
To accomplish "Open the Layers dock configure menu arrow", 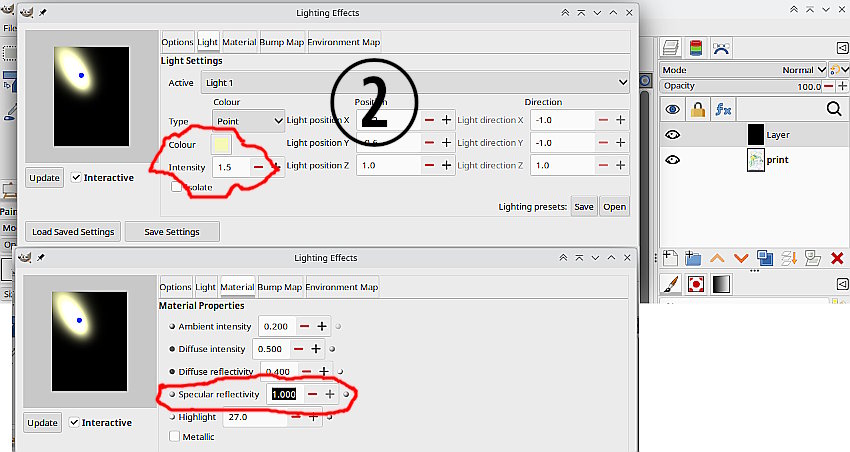I will [842, 48].
